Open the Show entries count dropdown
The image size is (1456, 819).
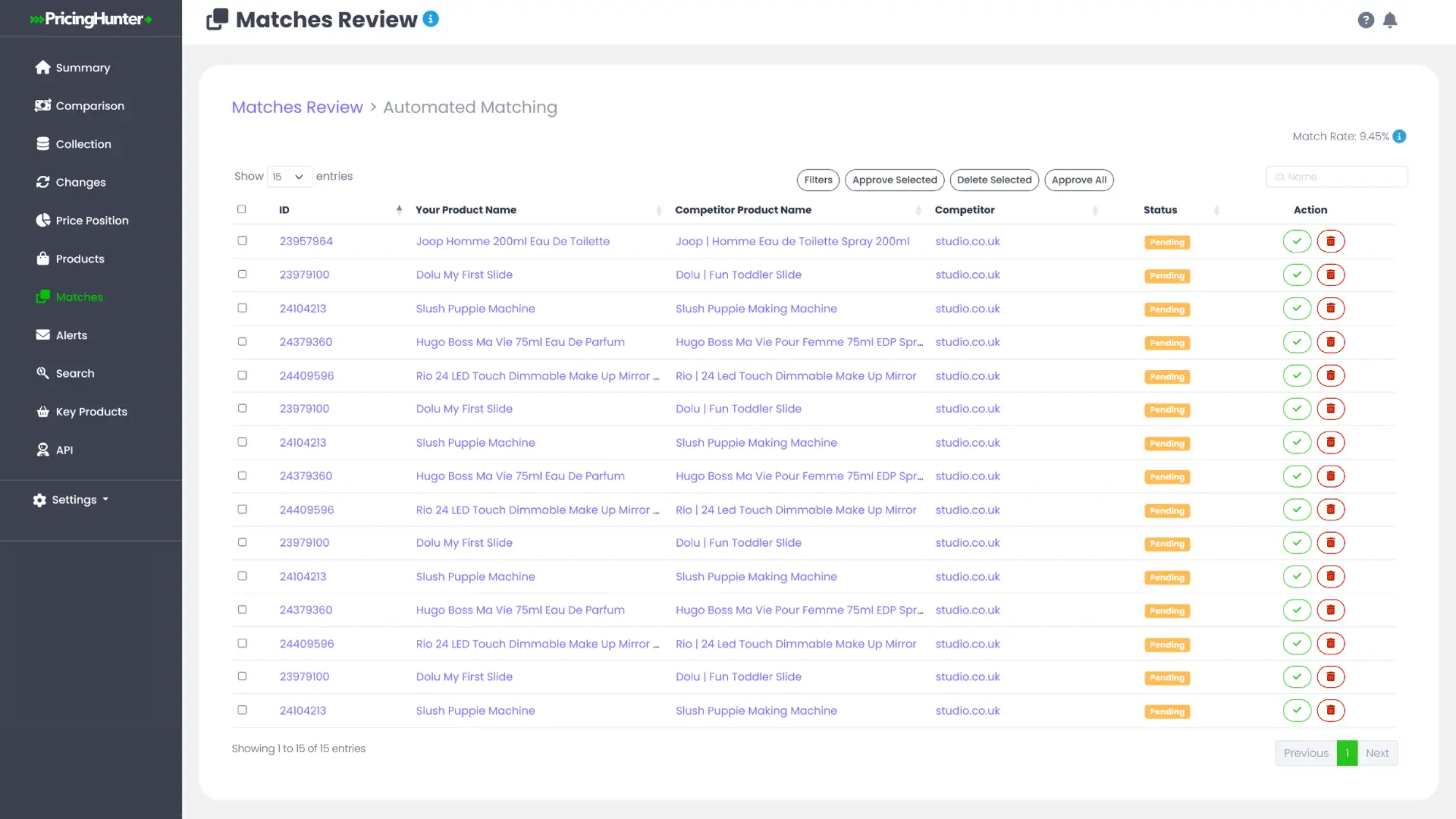click(x=289, y=177)
